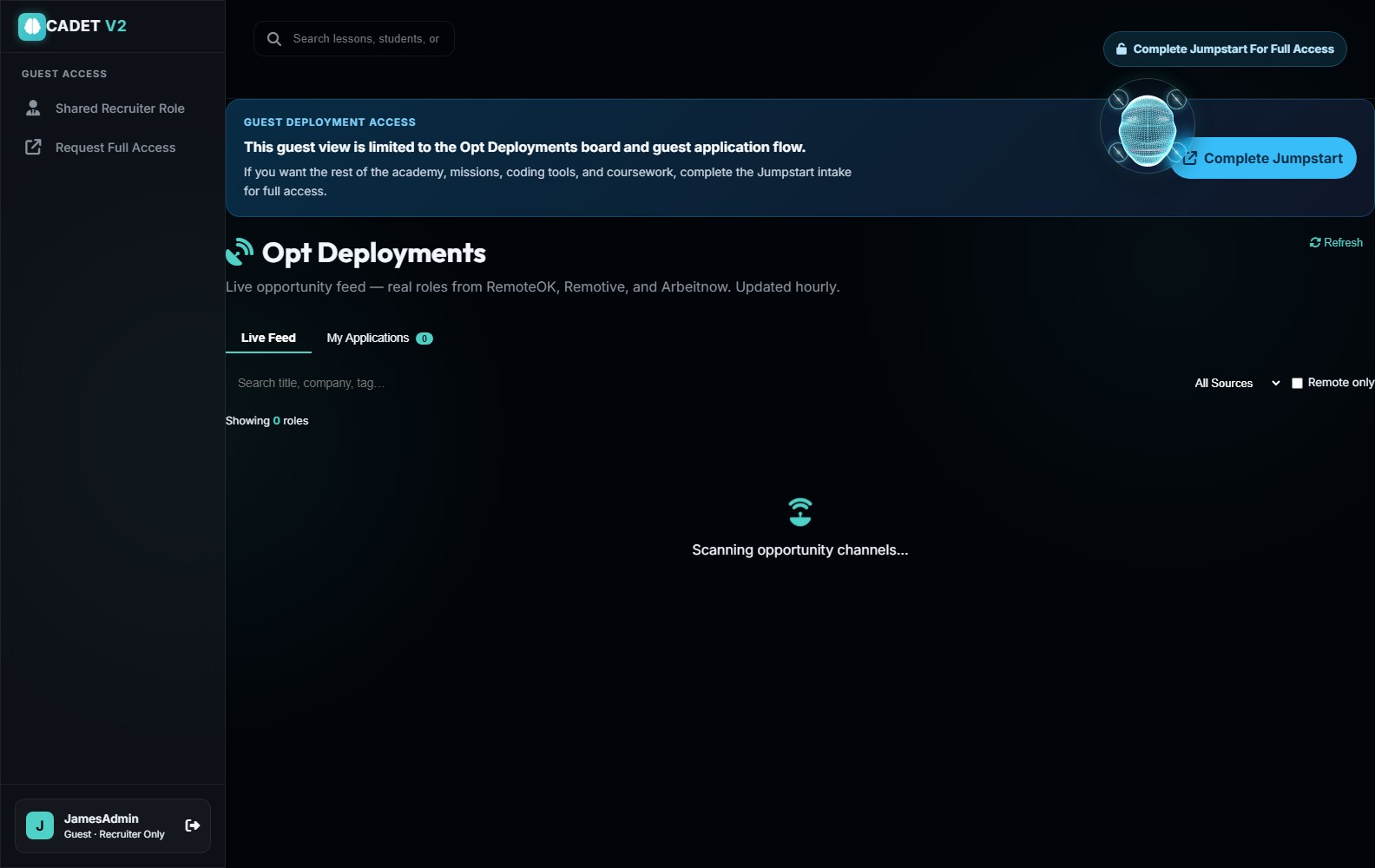
Task: Open the My Applications tab
Action: pyautogui.click(x=379, y=338)
